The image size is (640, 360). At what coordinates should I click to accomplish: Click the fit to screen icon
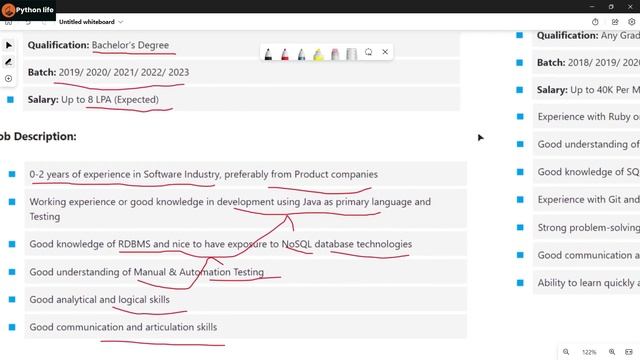629,352
